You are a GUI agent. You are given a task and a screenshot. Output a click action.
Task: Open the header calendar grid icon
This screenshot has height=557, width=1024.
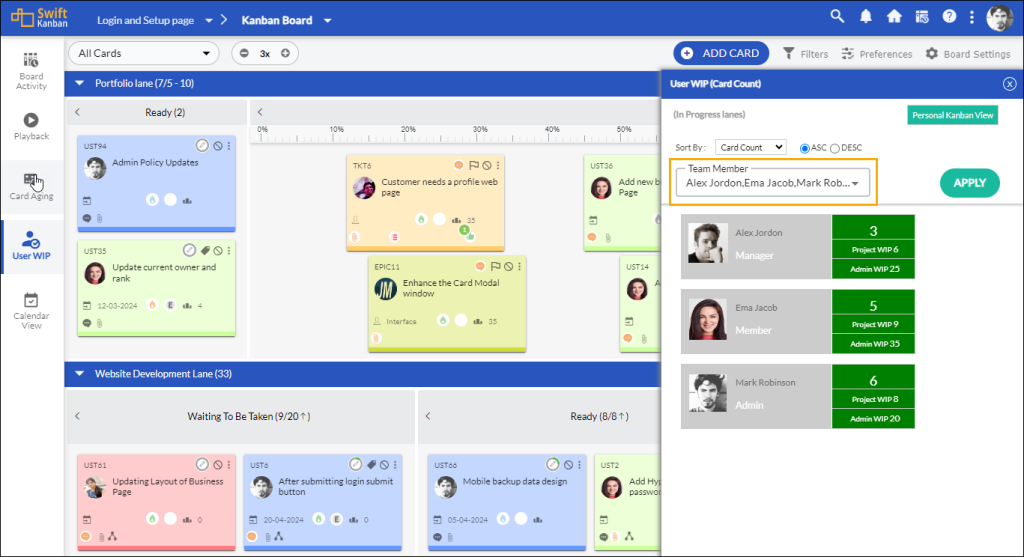point(921,16)
